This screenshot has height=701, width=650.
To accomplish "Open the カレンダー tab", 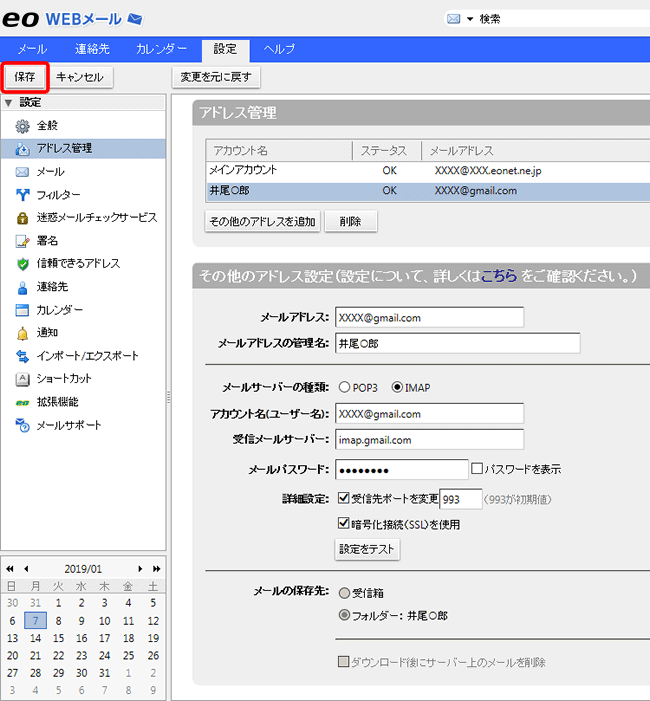I will click(x=161, y=49).
